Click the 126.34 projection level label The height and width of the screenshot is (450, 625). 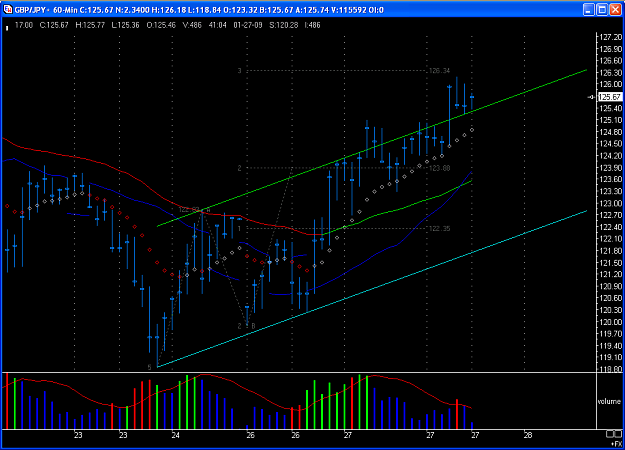point(440,71)
